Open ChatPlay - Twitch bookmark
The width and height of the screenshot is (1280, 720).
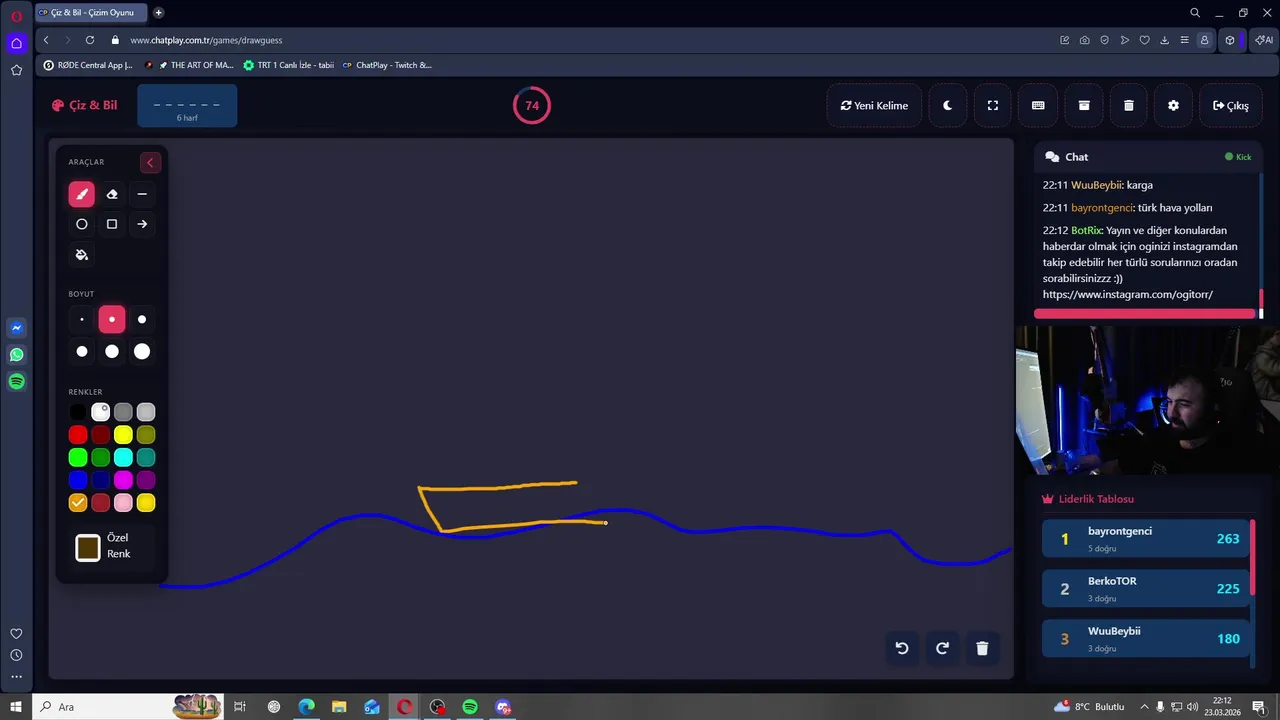tap(387, 65)
